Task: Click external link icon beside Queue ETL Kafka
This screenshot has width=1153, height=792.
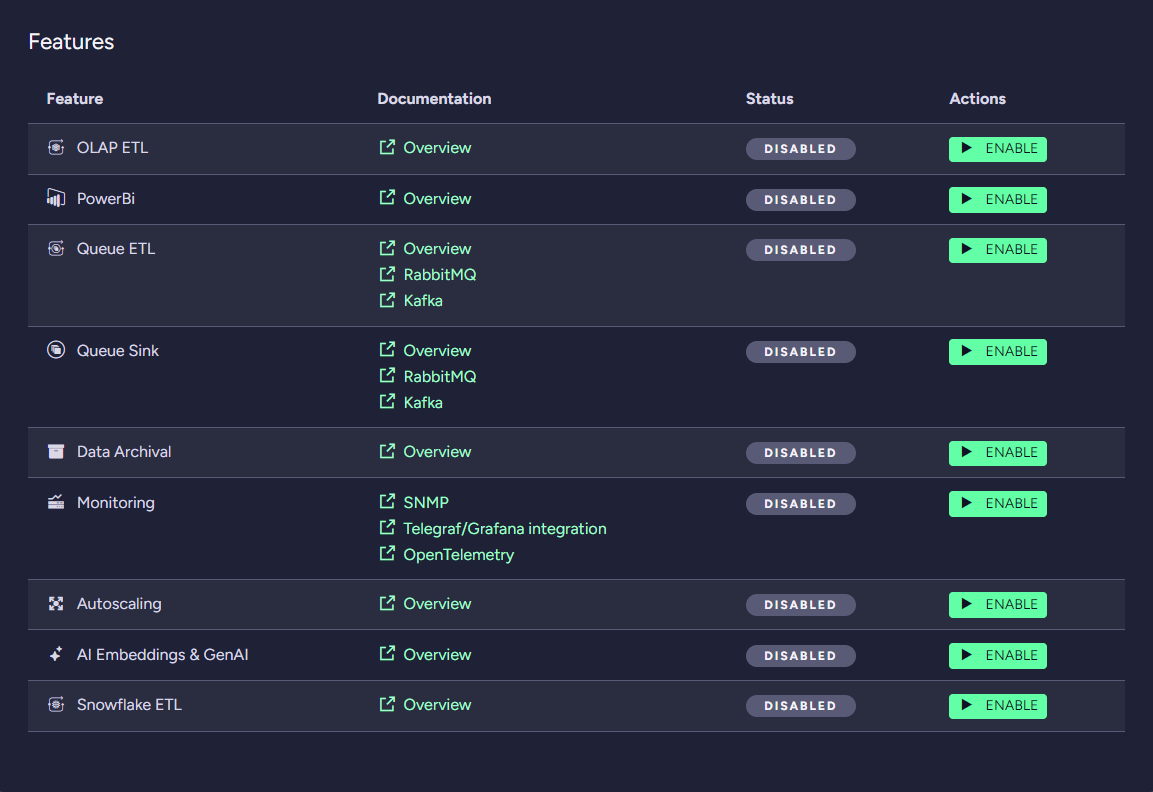Action: click(x=387, y=300)
